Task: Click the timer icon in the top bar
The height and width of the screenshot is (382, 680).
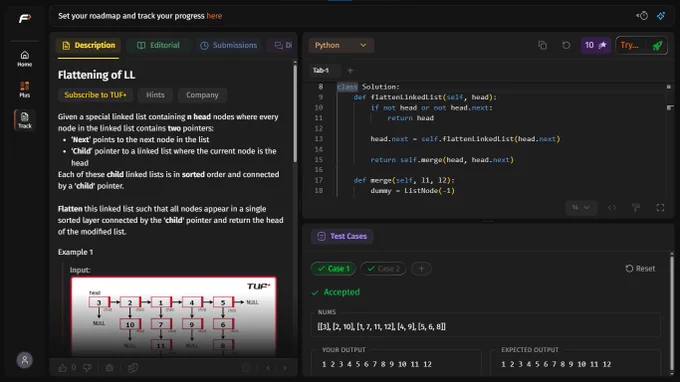Action: pyautogui.click(x=642, y=16)
